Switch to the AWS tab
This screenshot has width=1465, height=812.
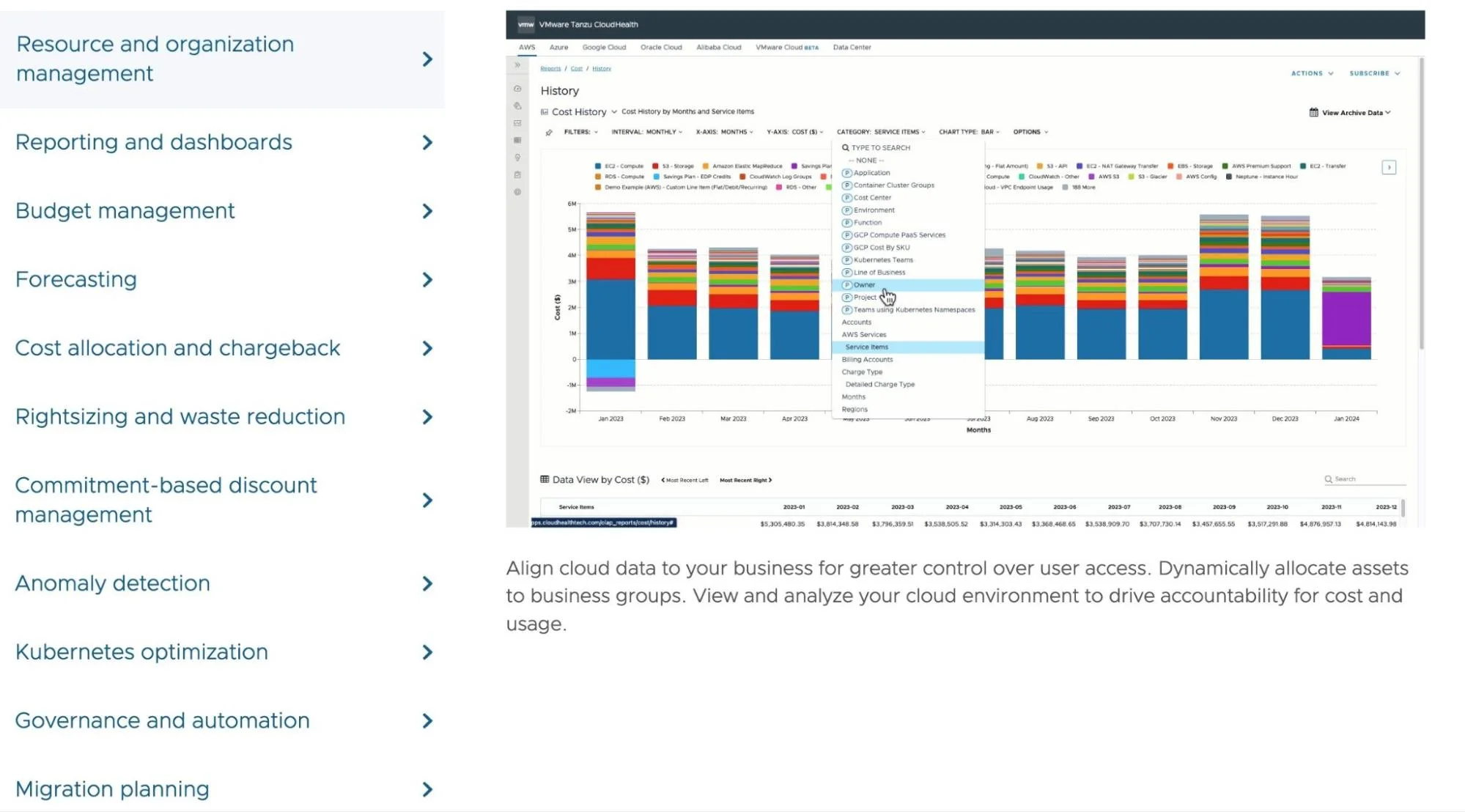point(527,47)
